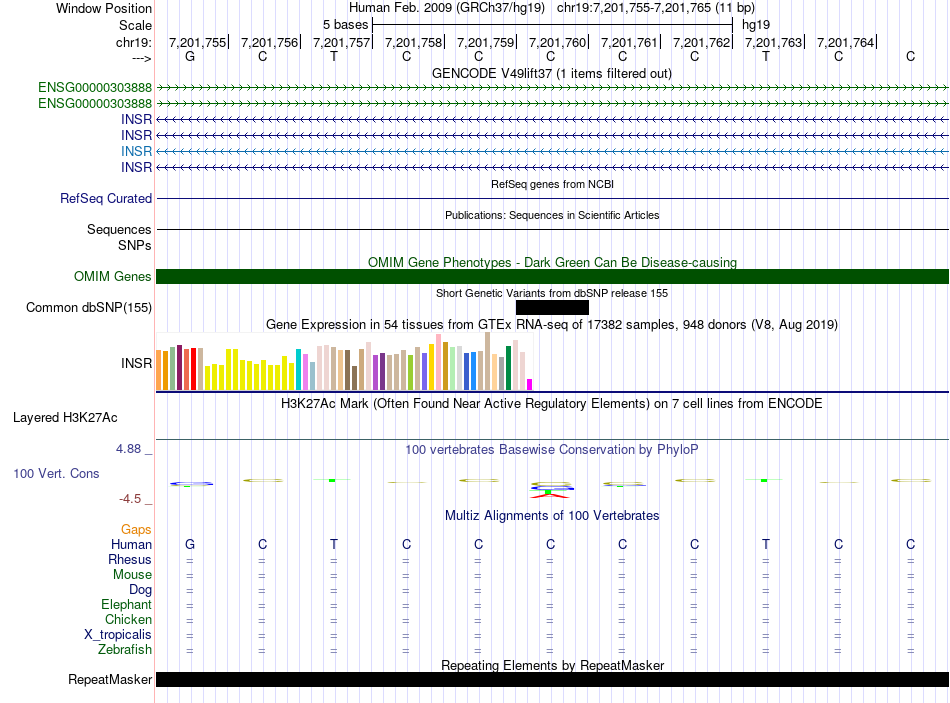950x703 pixels.
Task: Click the dark green OMIM Genes bar
Action: tap(552, 277)
